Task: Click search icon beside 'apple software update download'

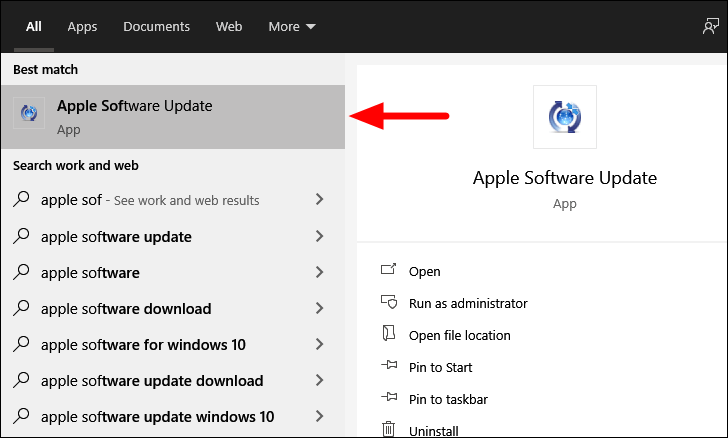Action: (x=21, y=380)
